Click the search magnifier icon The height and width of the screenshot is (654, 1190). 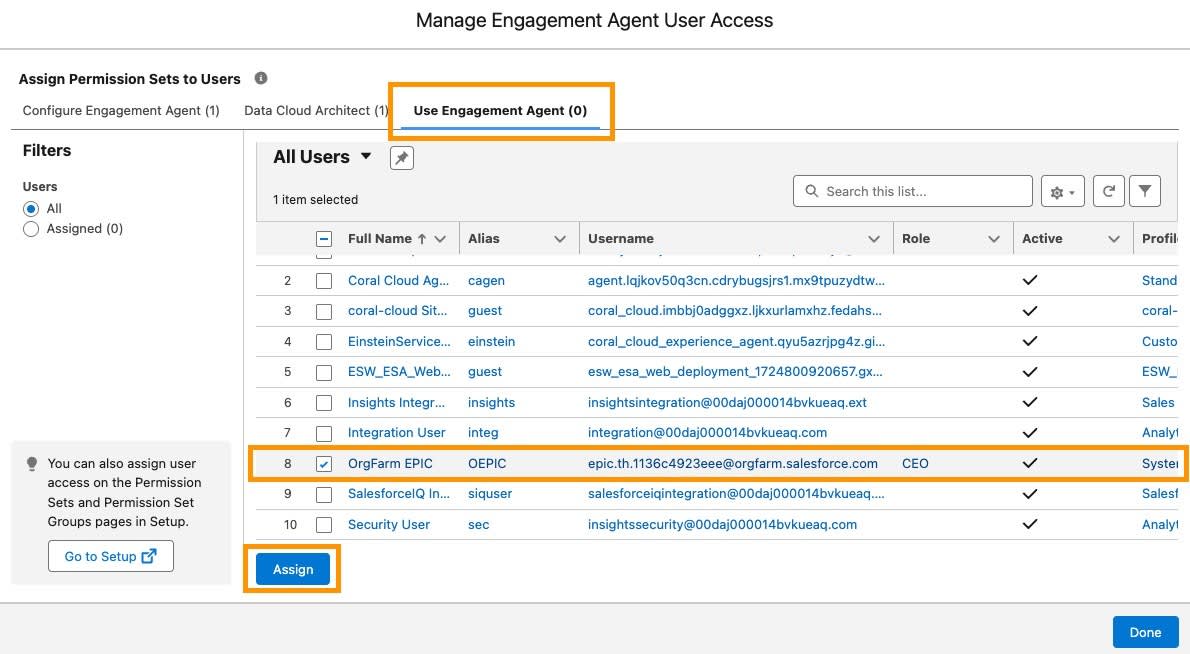[811, 191]
